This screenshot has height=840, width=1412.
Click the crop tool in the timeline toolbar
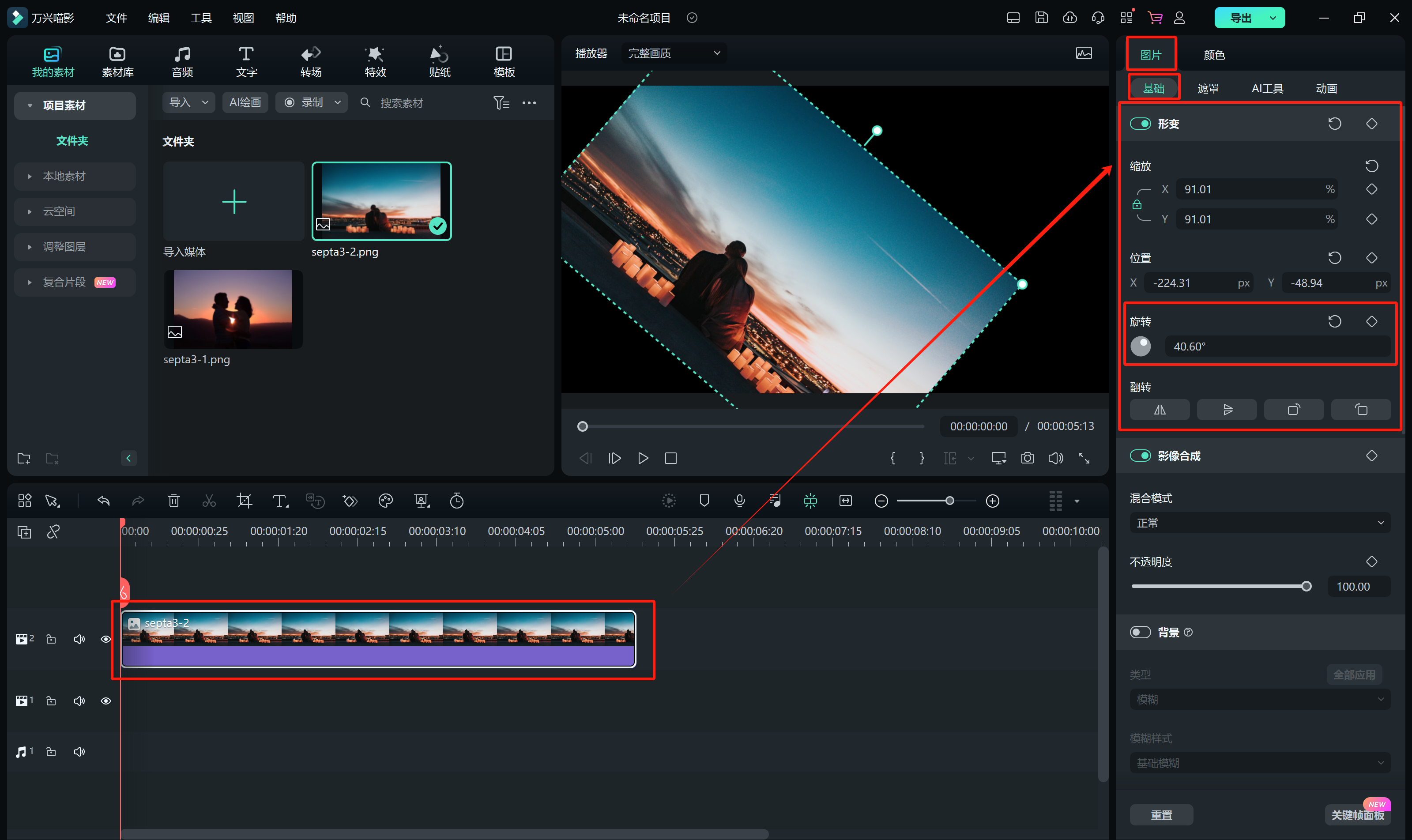(245, 501)
